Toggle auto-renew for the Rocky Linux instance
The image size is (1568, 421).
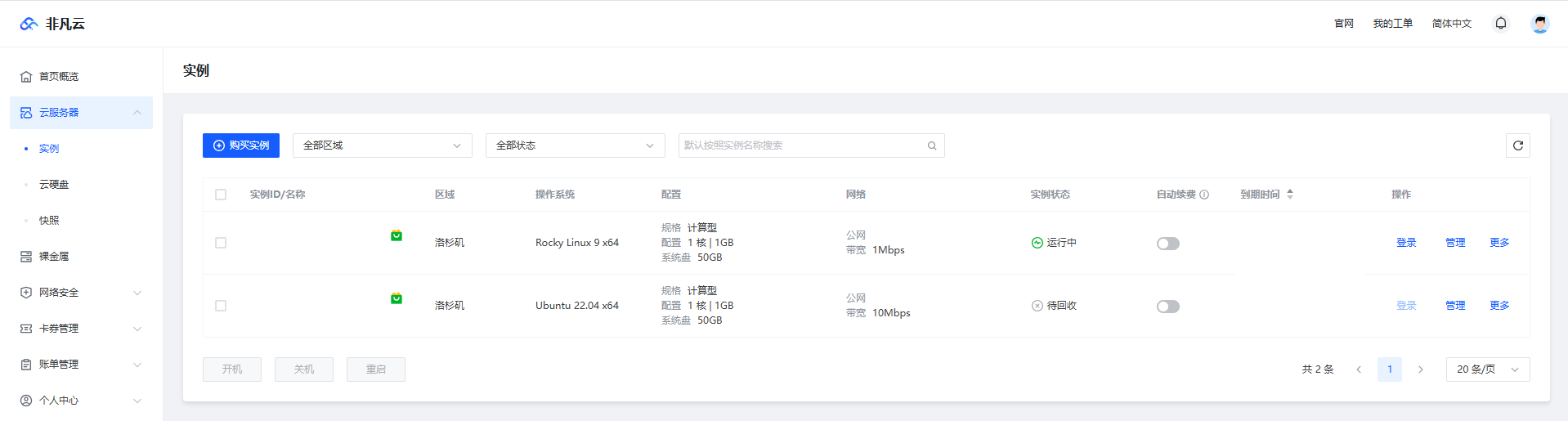[1167, 244]
